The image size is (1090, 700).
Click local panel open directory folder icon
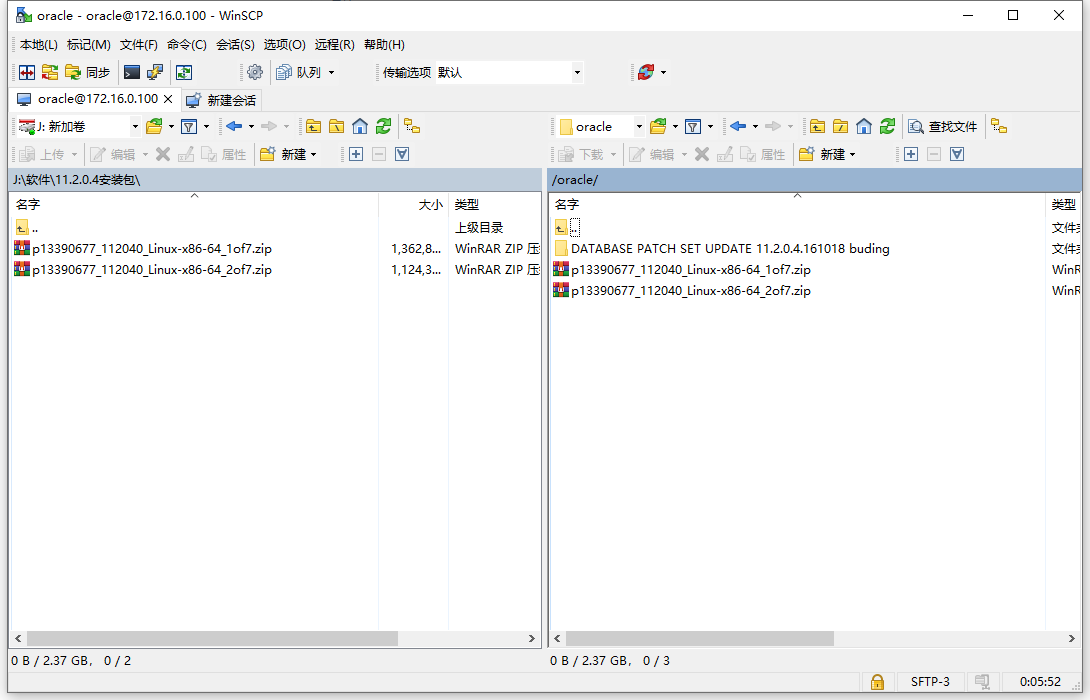(x=154, y=127)
